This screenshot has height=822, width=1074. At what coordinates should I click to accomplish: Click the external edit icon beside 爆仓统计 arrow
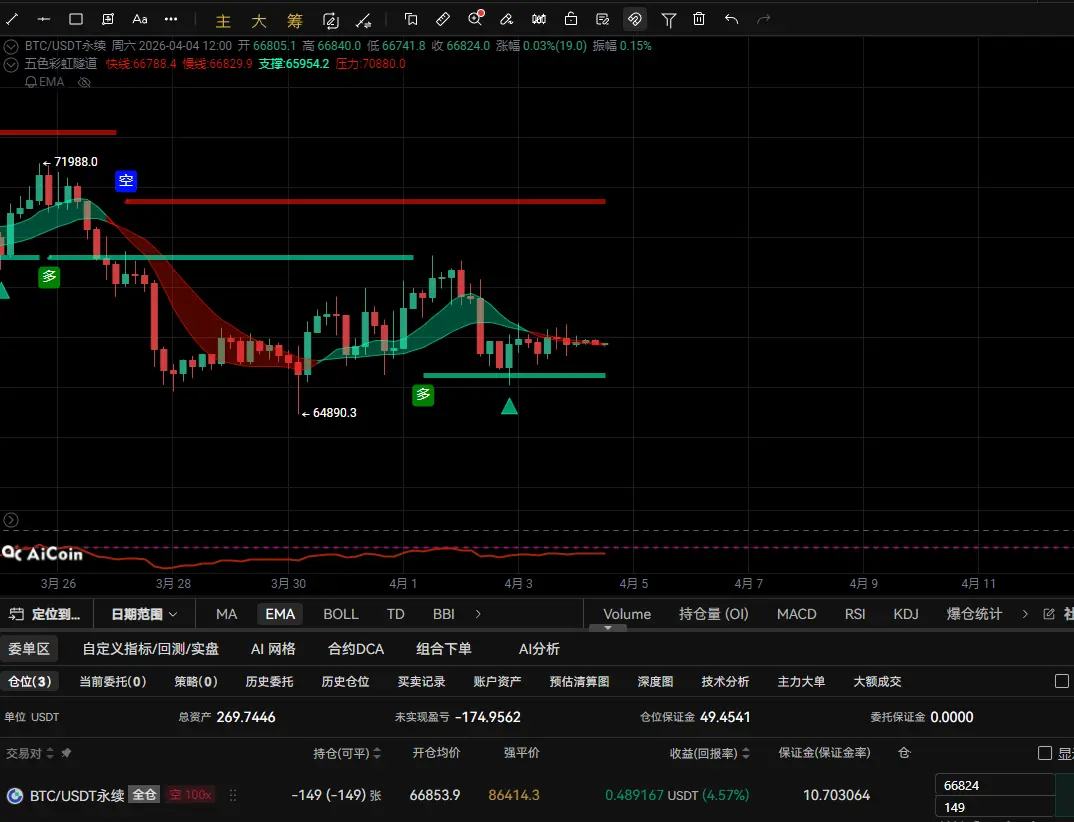coord(1049,614)
